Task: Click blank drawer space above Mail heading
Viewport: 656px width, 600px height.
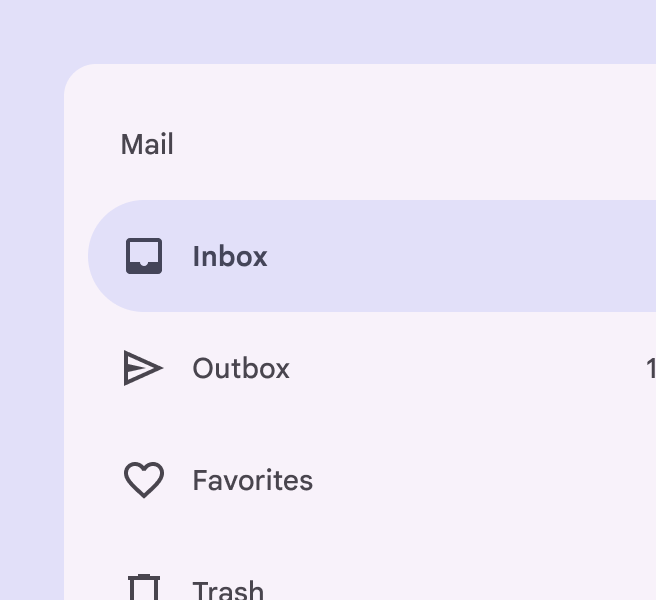Action: click(360, 96)
